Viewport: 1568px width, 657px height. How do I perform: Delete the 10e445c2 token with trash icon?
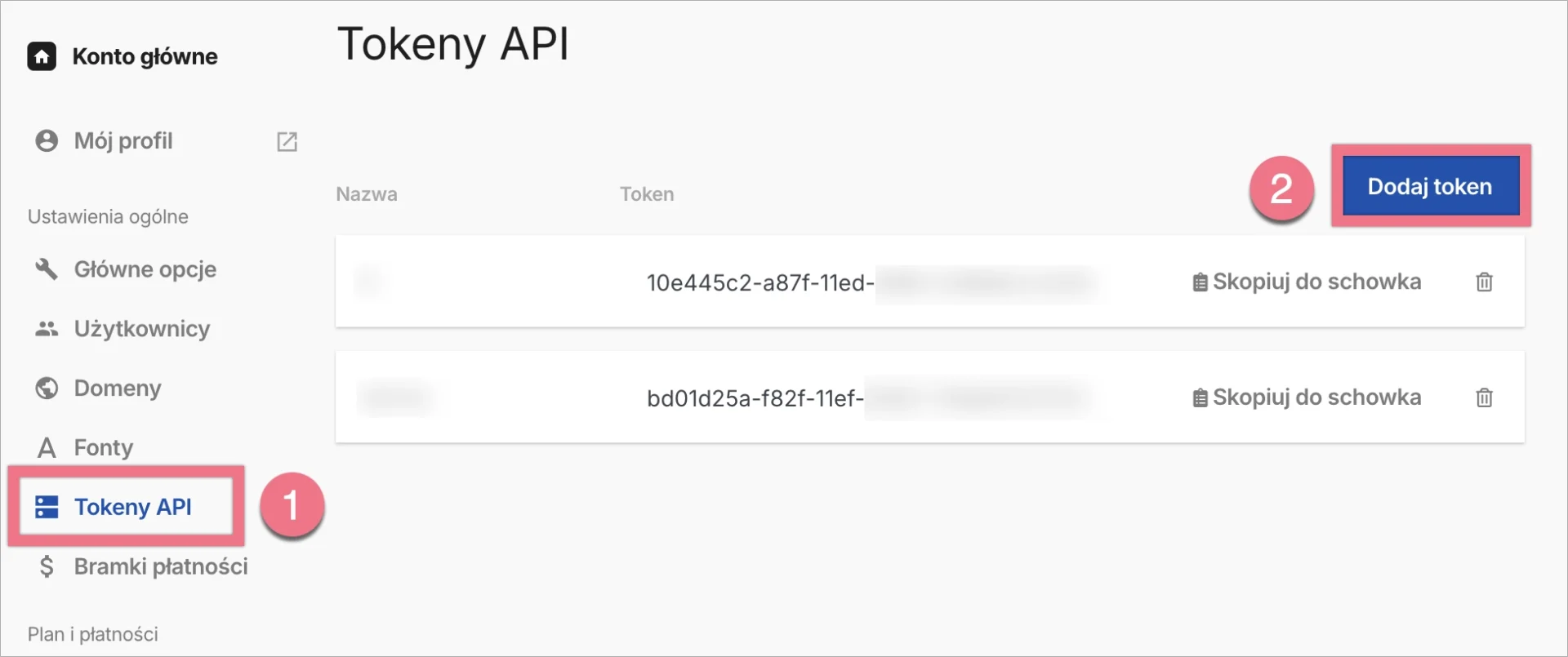click(x=1484, y=282)
